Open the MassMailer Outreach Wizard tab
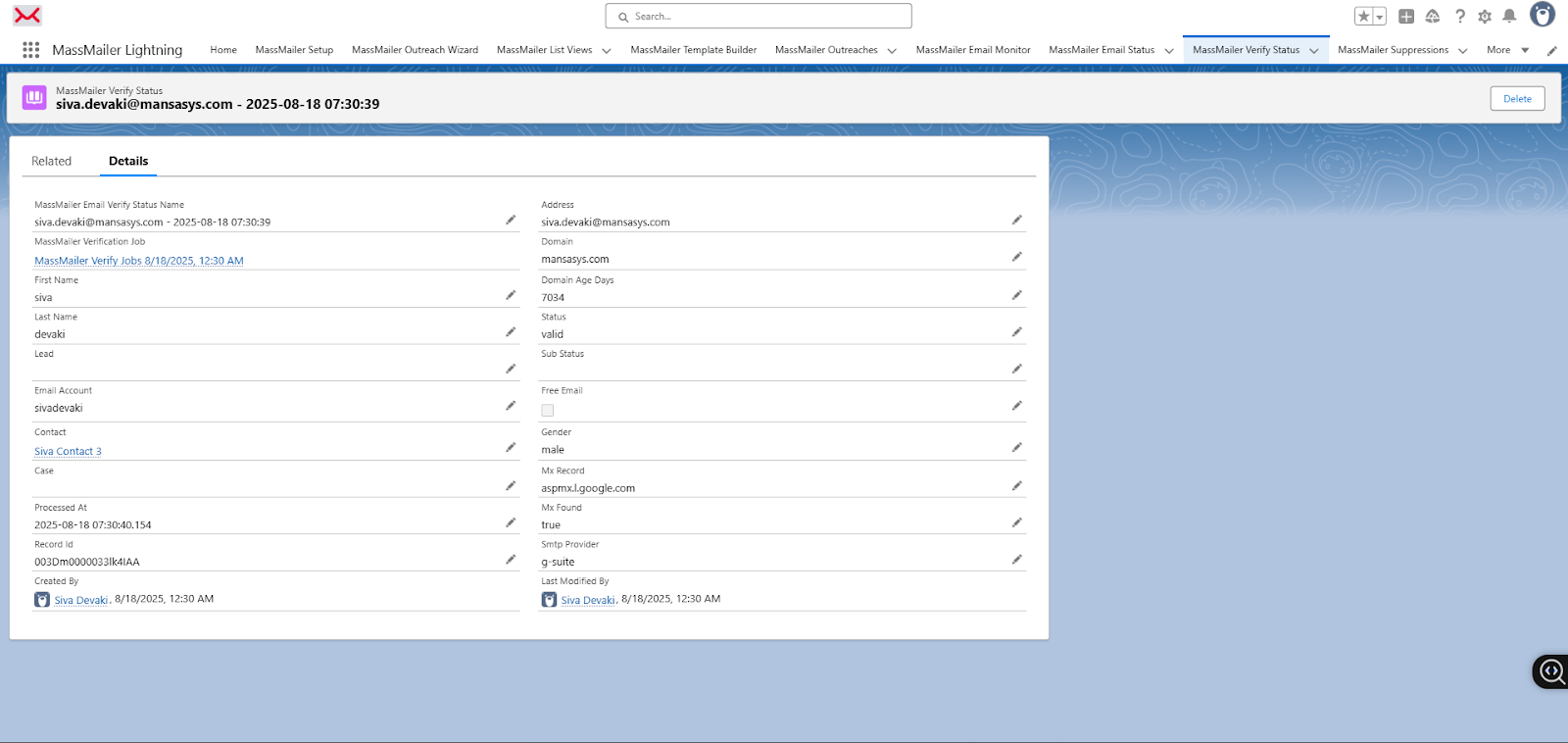Image resolution: width=1568 pixels, height=743 pixels. point(415,50)
